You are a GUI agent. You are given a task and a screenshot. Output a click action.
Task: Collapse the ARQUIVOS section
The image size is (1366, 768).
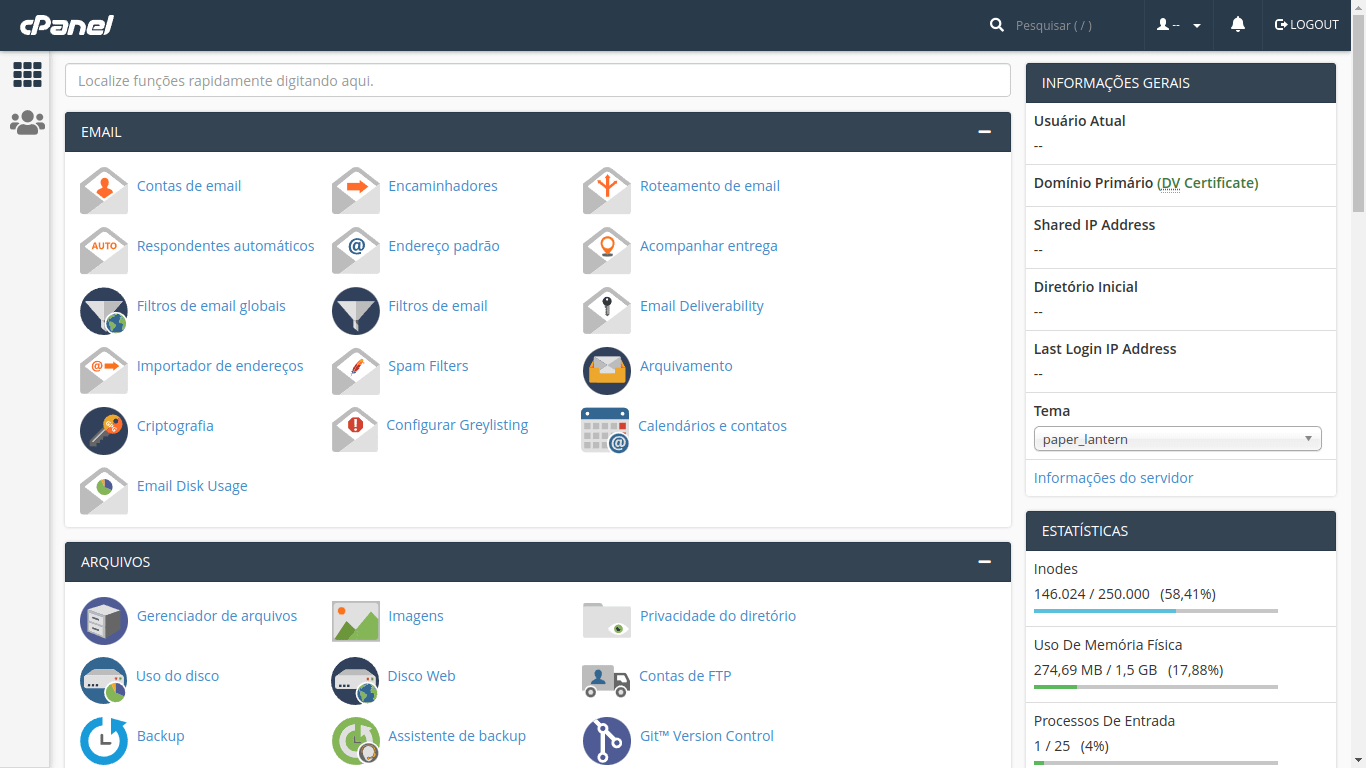985,562
